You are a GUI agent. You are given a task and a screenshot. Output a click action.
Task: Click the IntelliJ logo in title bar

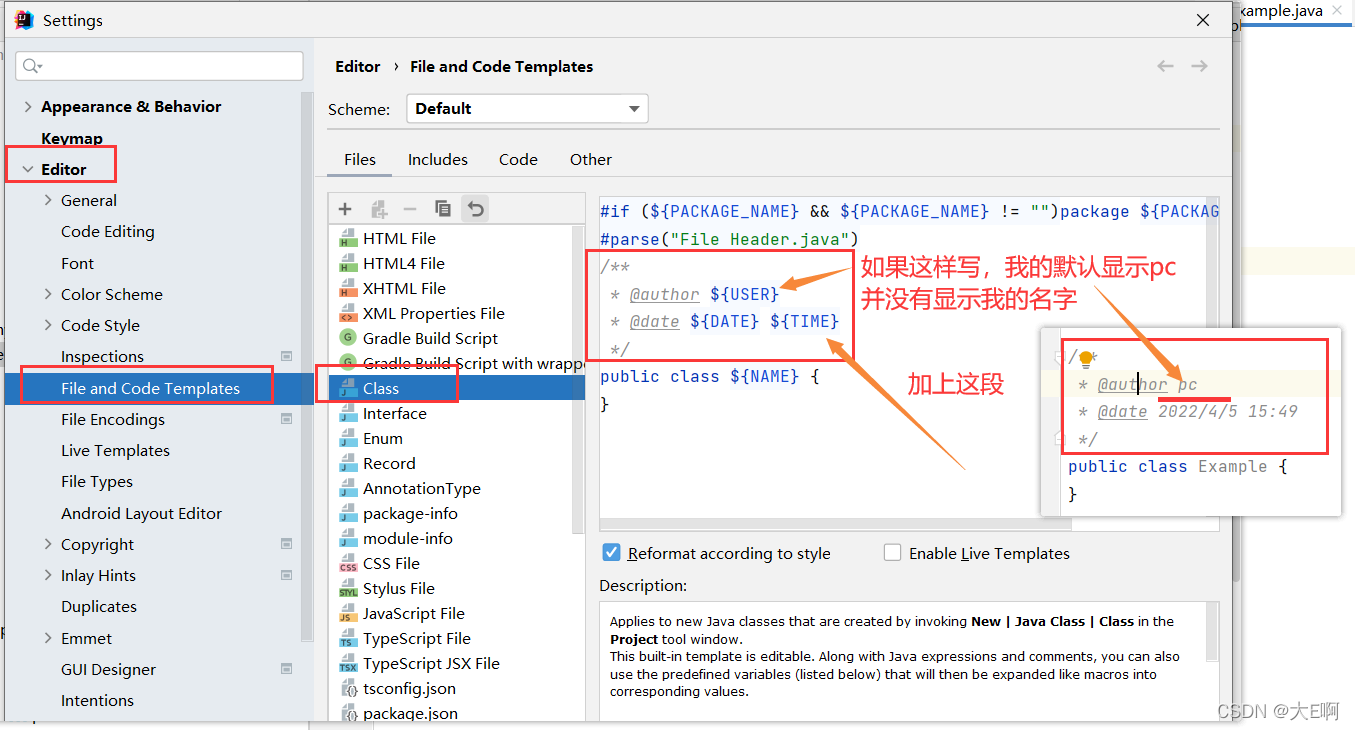point(24,20)
